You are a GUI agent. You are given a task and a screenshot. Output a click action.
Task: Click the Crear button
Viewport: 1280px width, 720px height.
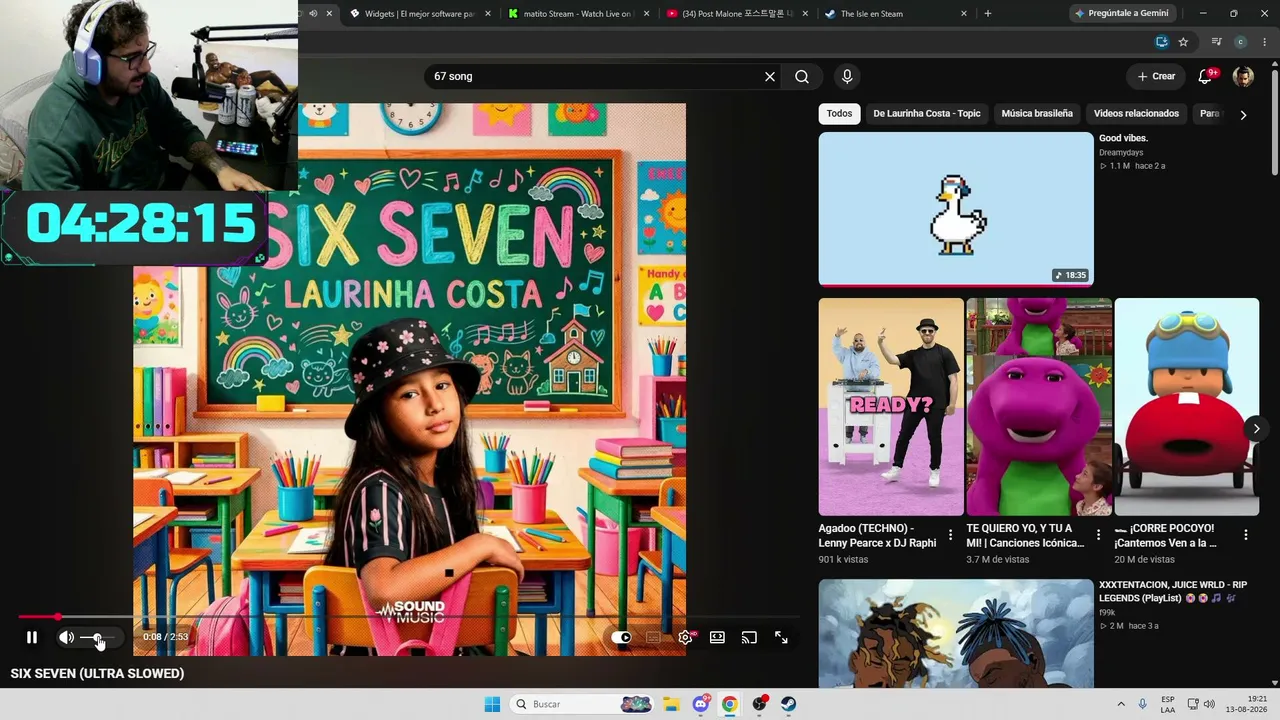[x=1156, y=76]
